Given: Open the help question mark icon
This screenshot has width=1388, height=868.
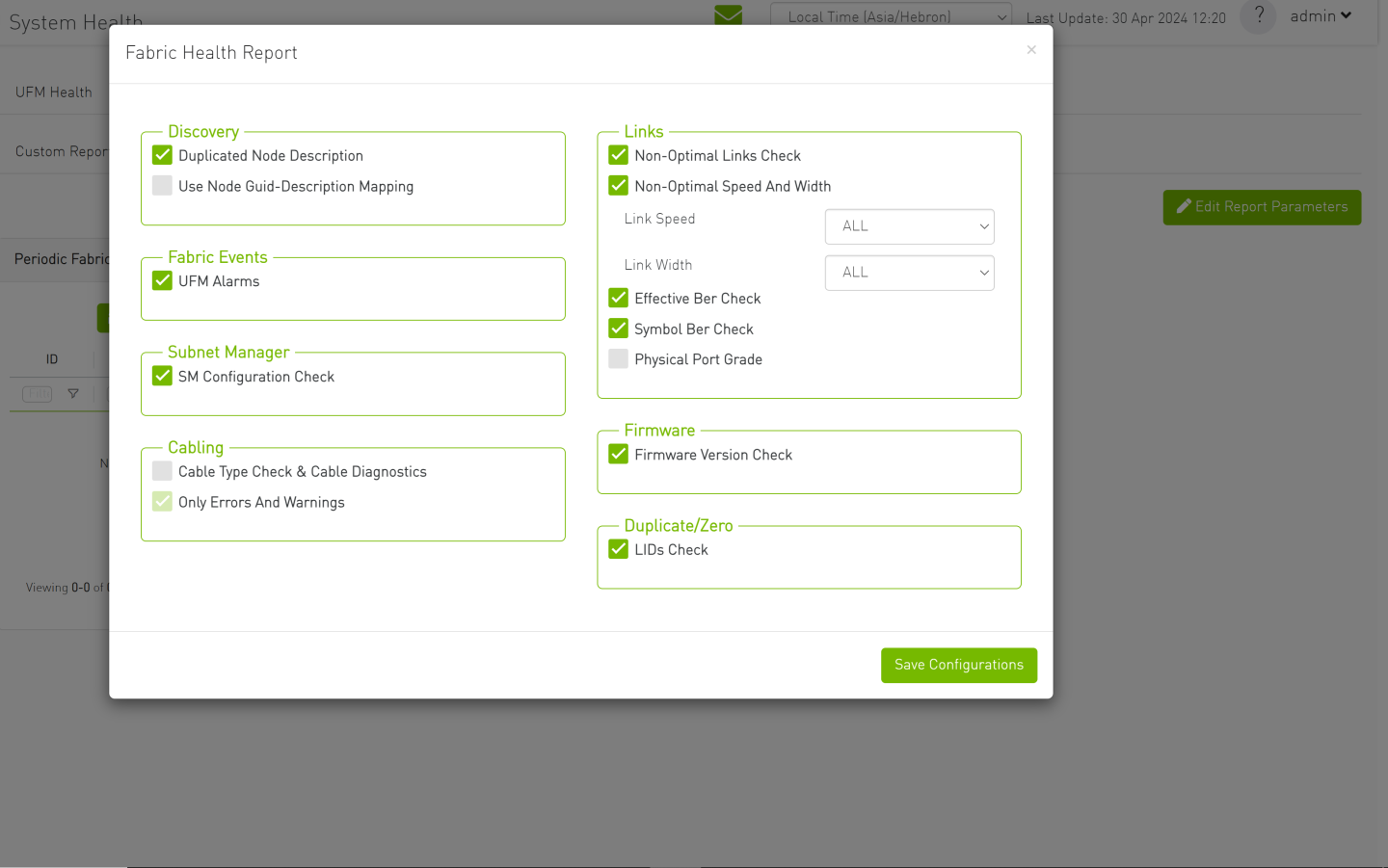Looking at the screenshot, I should pos(1258,16).
